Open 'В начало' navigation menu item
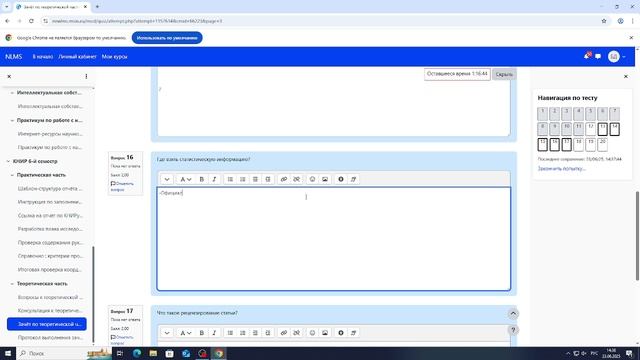The height and width of the screenshot is (360, 640). (42, 57)
